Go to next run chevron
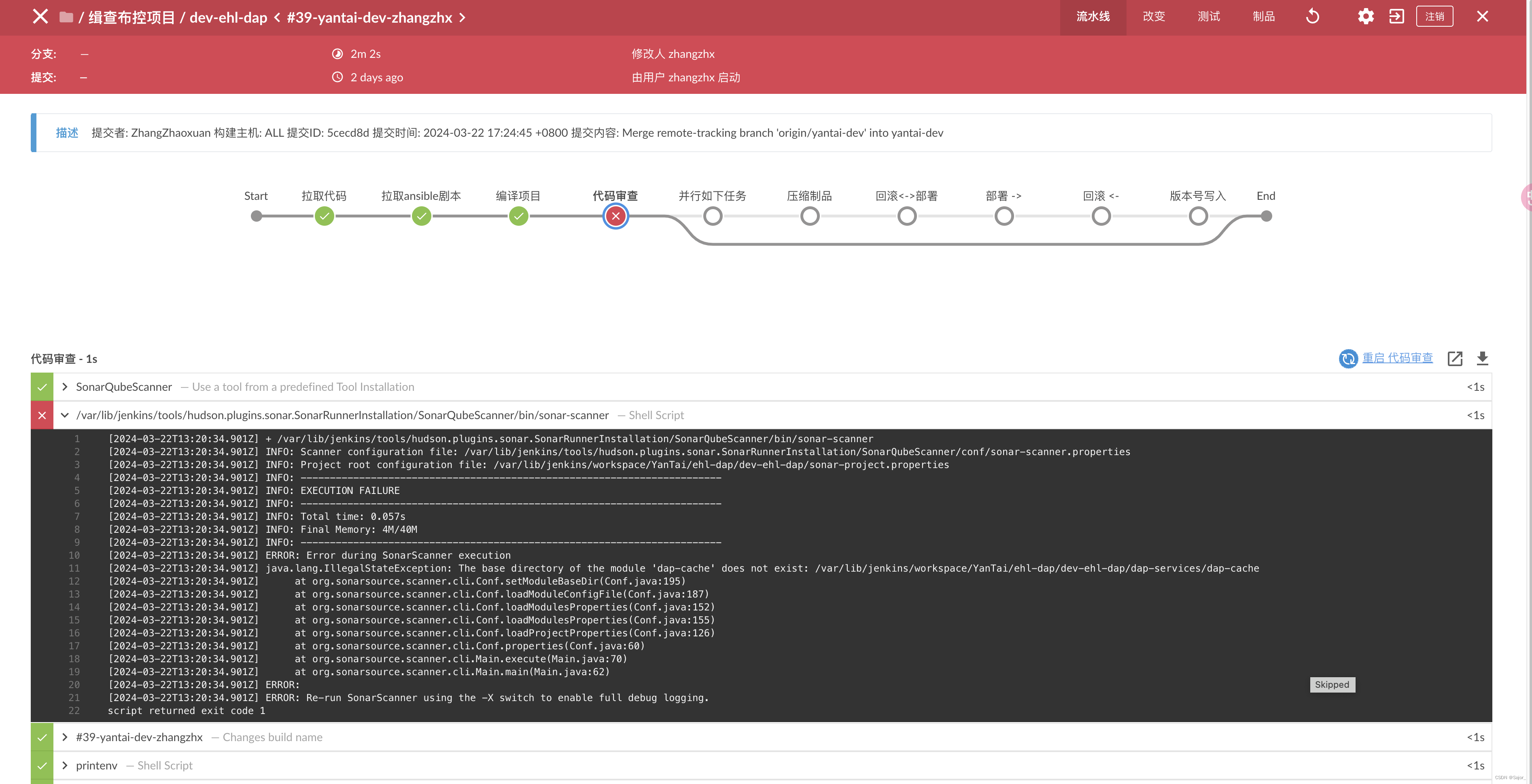 462,18
